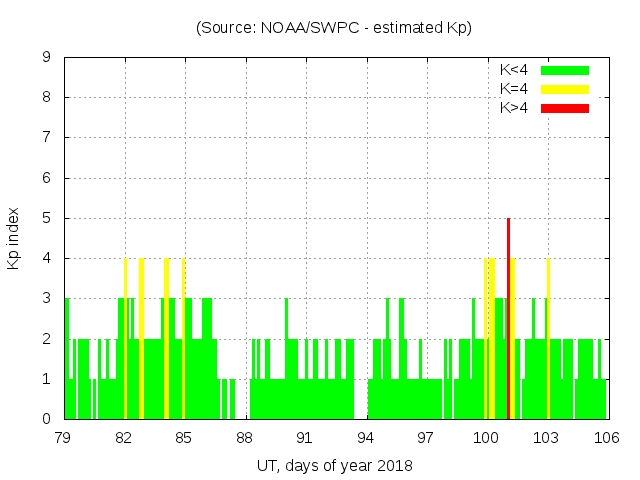Viewport: 640px width, 480px height.
Task: Click the y-axis tick label 5
Action: pyautogui.click(x=47, y=218)
